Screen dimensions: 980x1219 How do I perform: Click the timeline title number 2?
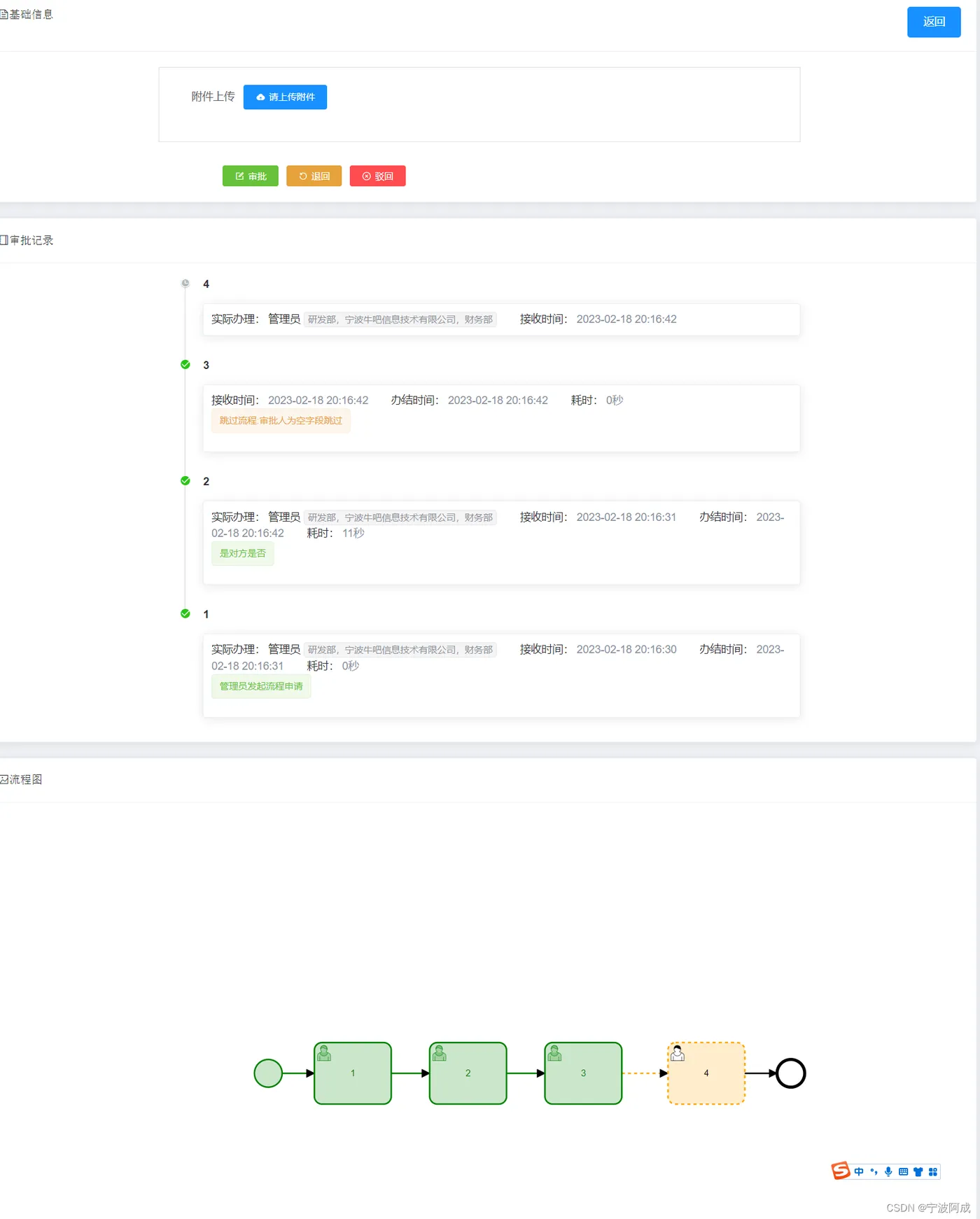click(206, 482)
